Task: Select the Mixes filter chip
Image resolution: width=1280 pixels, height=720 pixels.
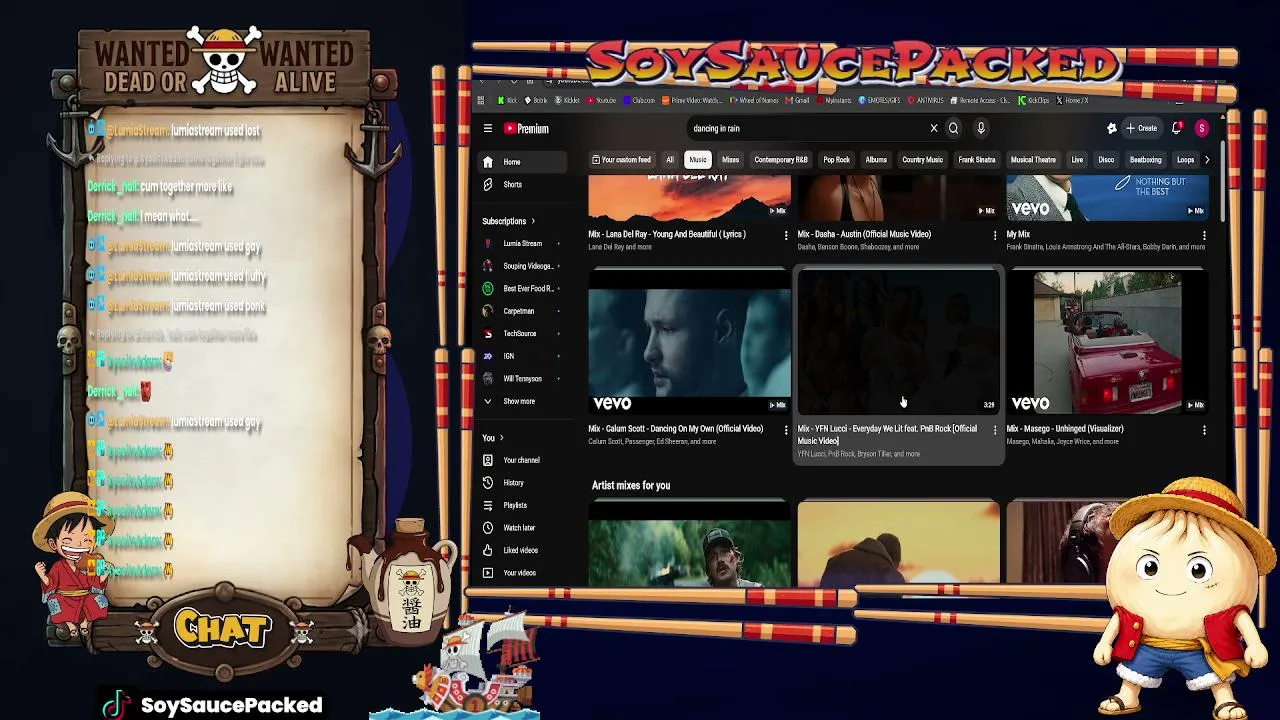Action: pyautogui.click(x=731, y=160)
